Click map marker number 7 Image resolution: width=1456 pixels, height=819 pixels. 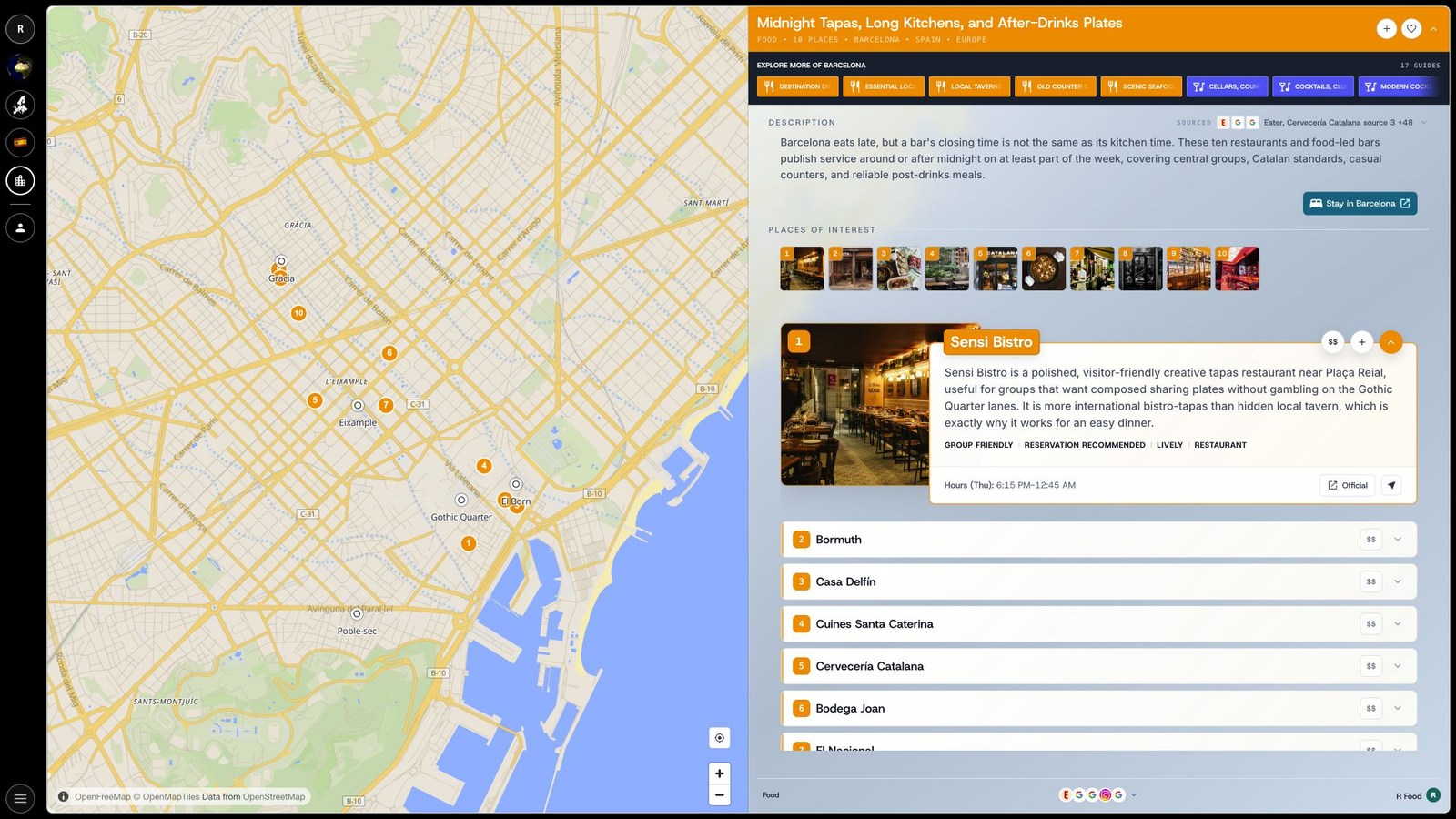click(x=386, y=405)
